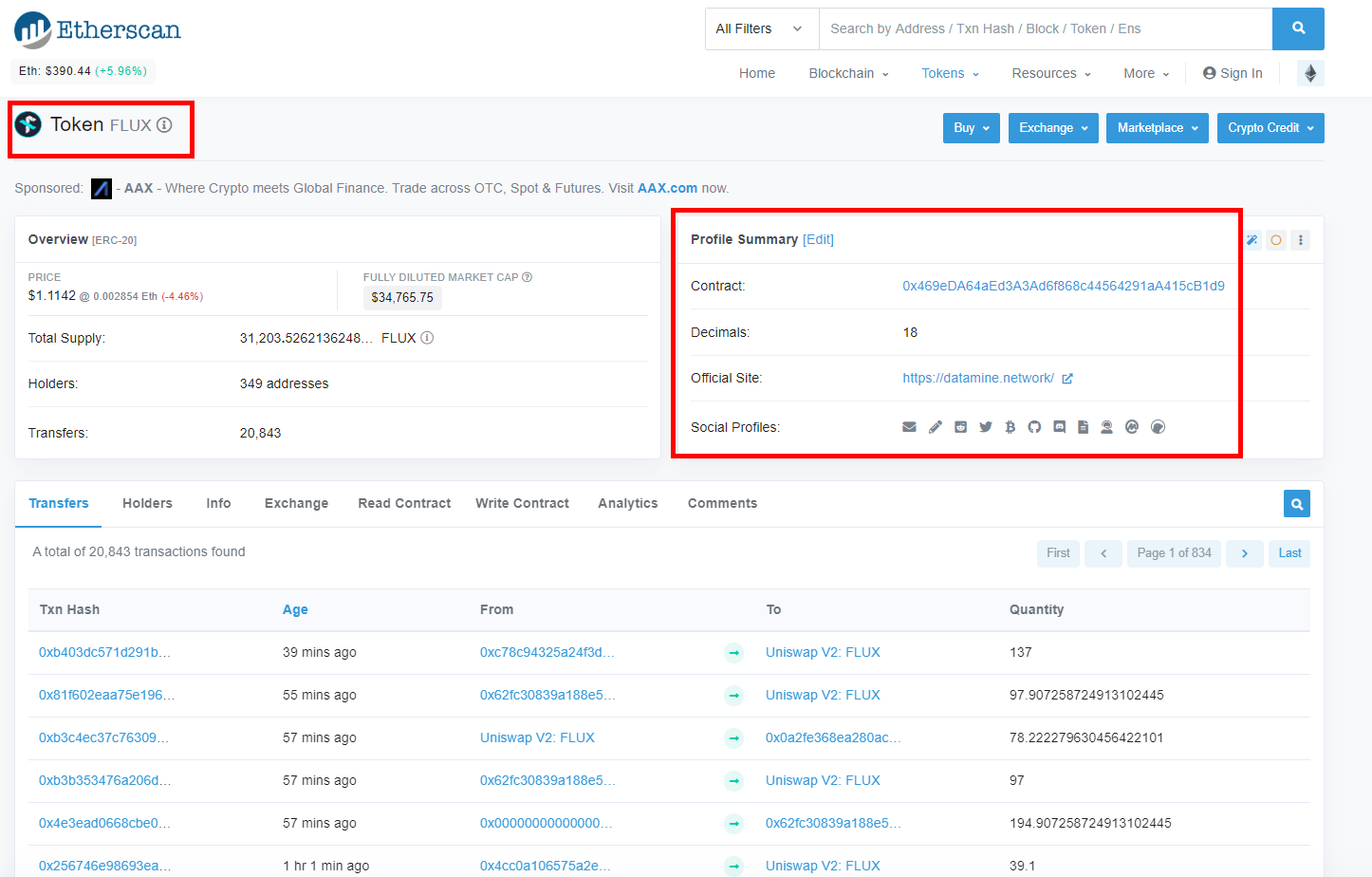This screenshot has height=877, width=1372.
Task: Click the magic wand tools icon
Action: point(1251,240)
